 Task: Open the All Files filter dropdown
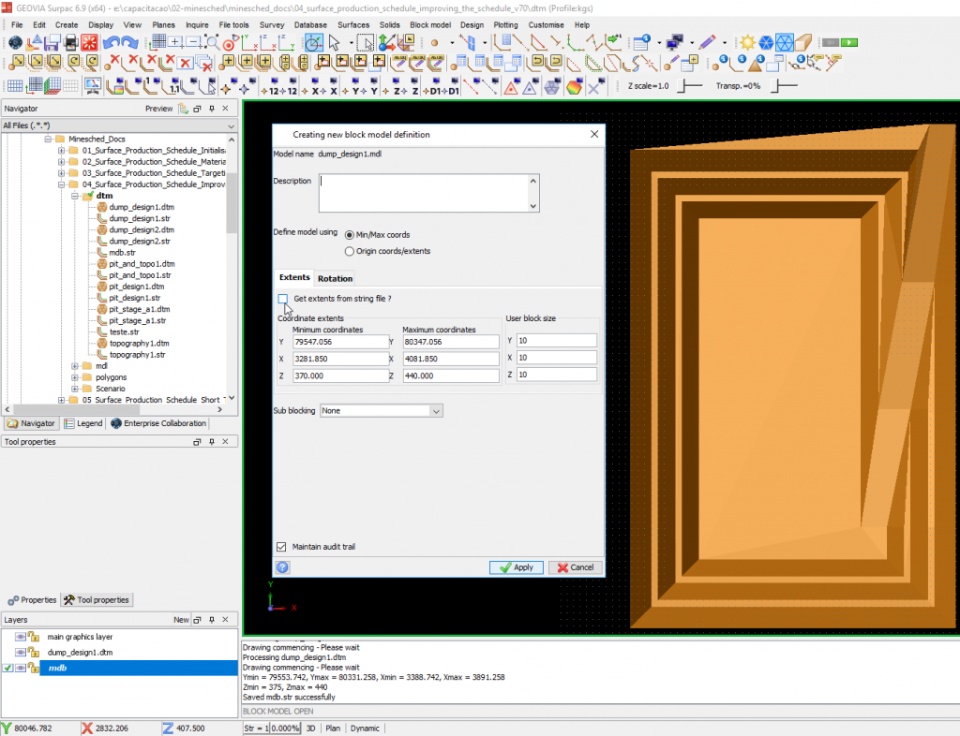231,127
